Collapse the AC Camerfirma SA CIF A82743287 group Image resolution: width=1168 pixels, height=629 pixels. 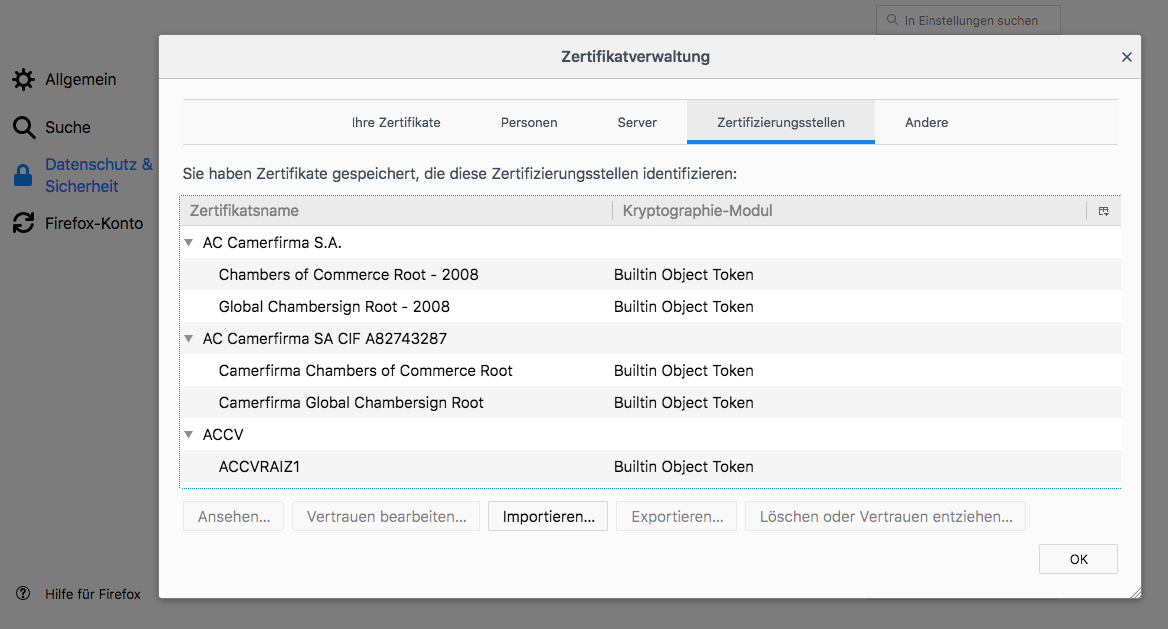point(189,338)
